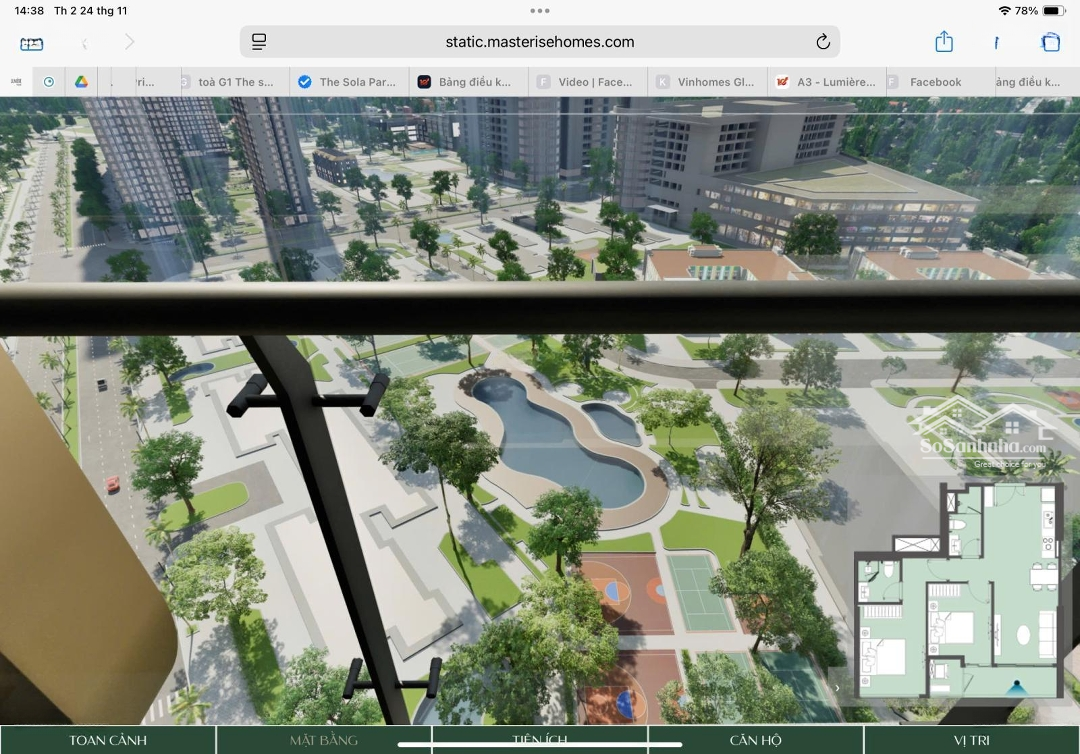Select the TOAN CẢNH menu item

pyautogui.click(x=108, y=740)
